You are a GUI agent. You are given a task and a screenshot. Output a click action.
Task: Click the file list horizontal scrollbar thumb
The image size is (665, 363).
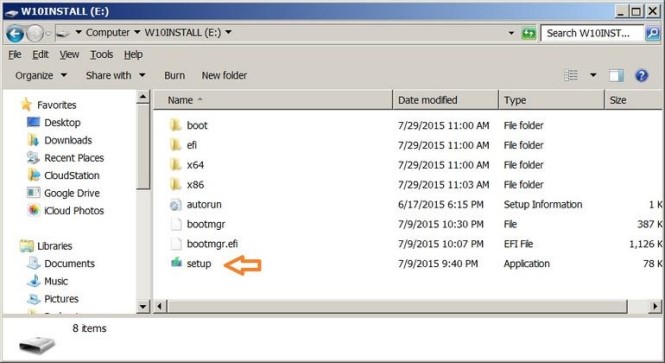click(397, 306)
